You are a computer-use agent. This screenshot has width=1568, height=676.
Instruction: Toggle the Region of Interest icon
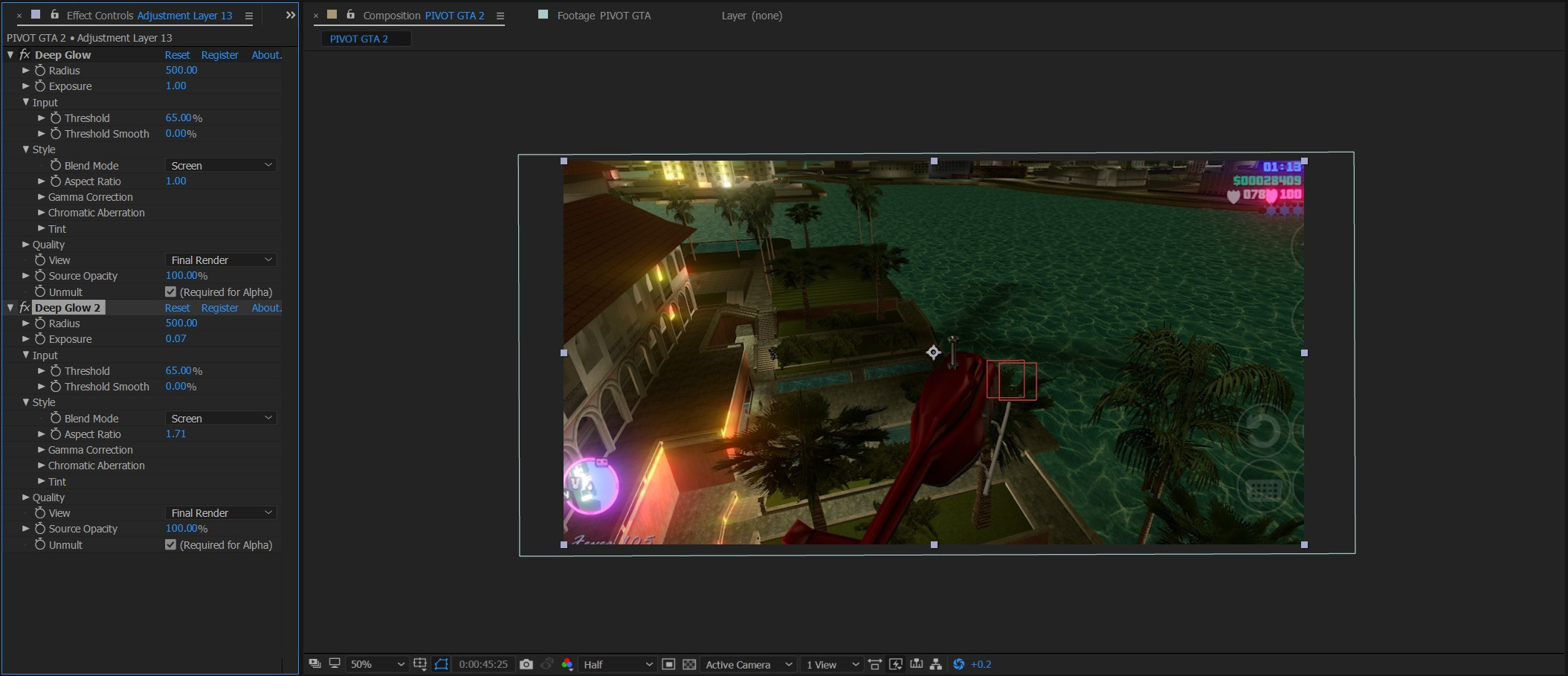668,664
